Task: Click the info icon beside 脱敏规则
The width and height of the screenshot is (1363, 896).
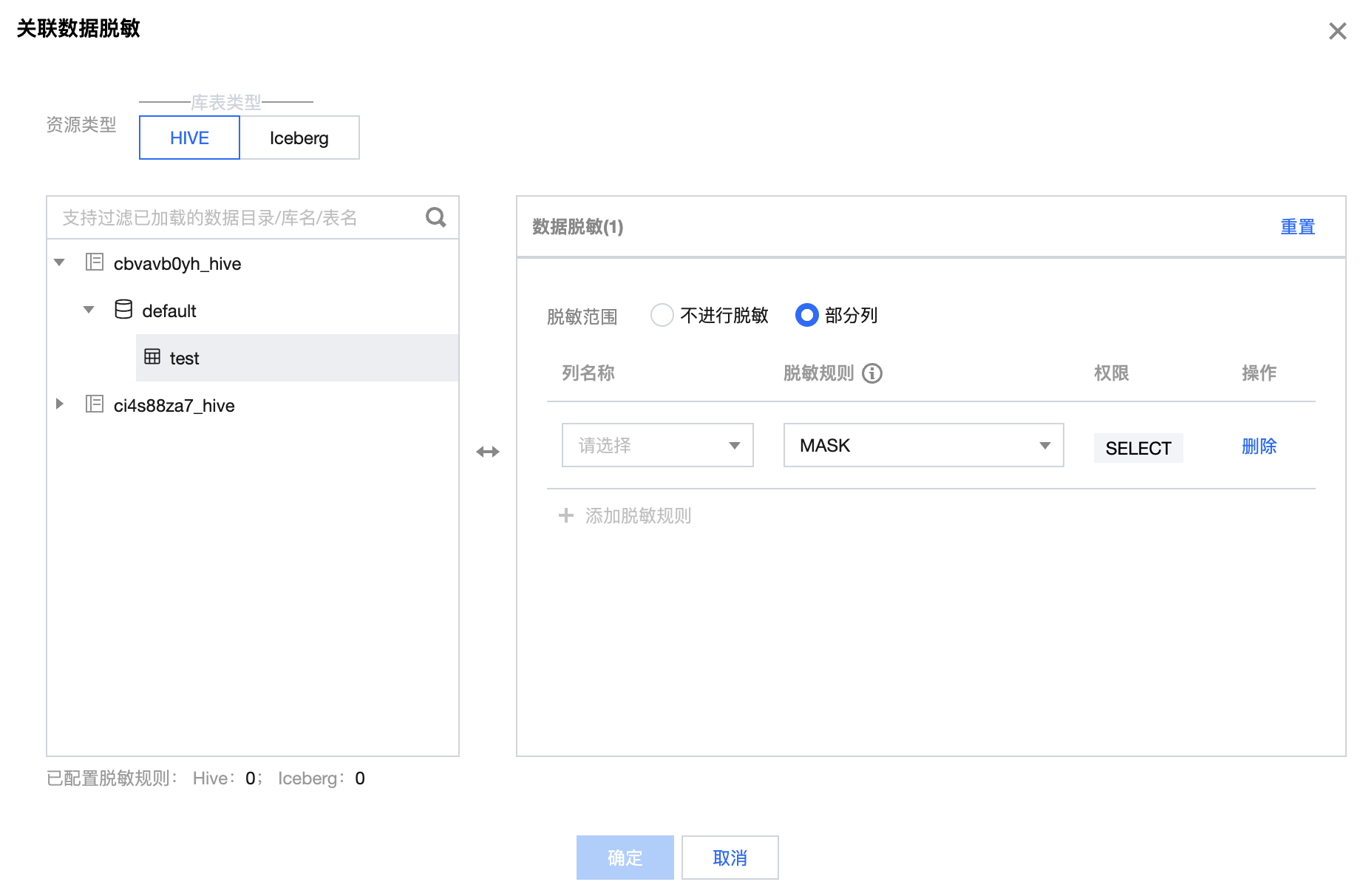Action: point(872,373)
